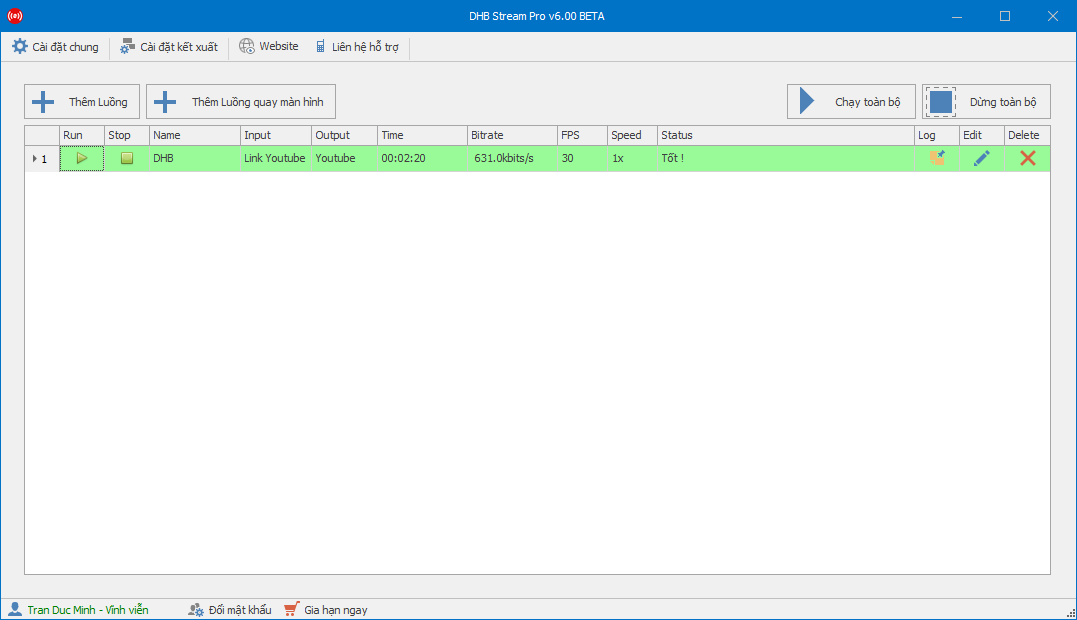The image size is (1077, 620).
Task: Run the DHB stream with play icon
Action: (82, 158)
